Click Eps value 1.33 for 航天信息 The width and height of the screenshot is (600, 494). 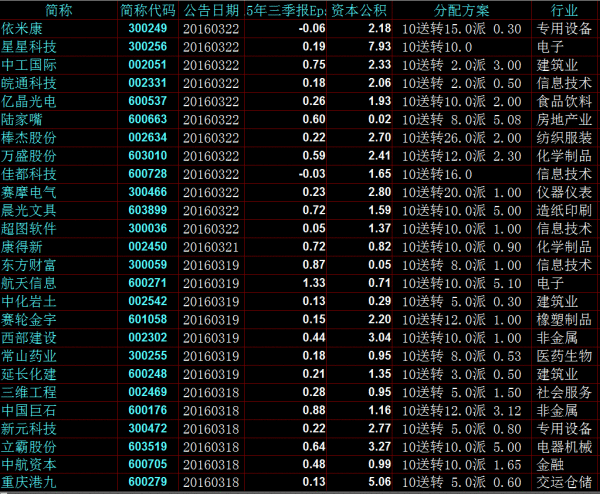coord(314,283)
